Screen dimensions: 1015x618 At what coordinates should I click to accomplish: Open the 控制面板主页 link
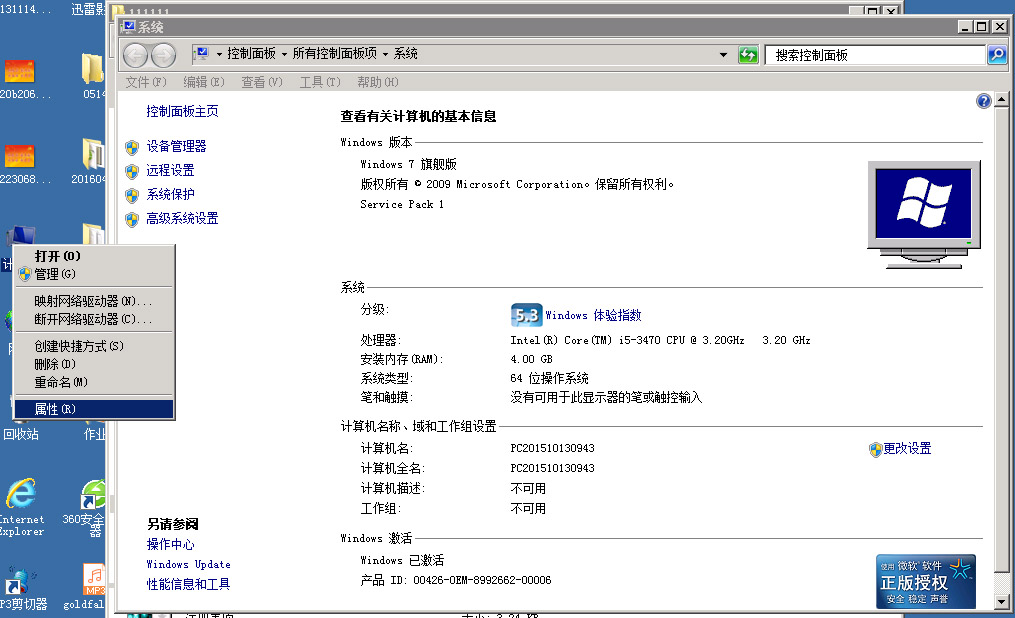pyautogui.click(x=182, y=111)
